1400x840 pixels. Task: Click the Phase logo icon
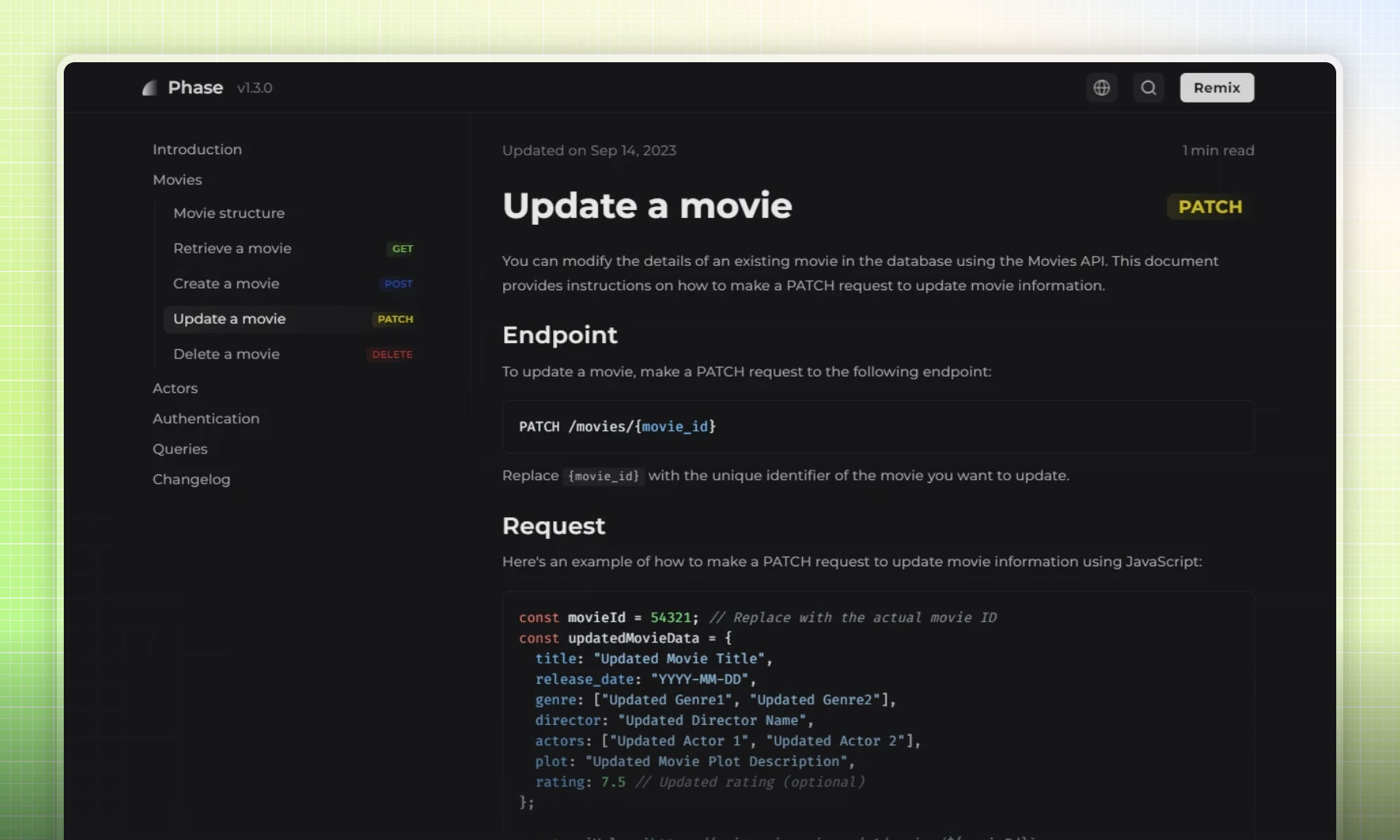click(x=150, y=88)
